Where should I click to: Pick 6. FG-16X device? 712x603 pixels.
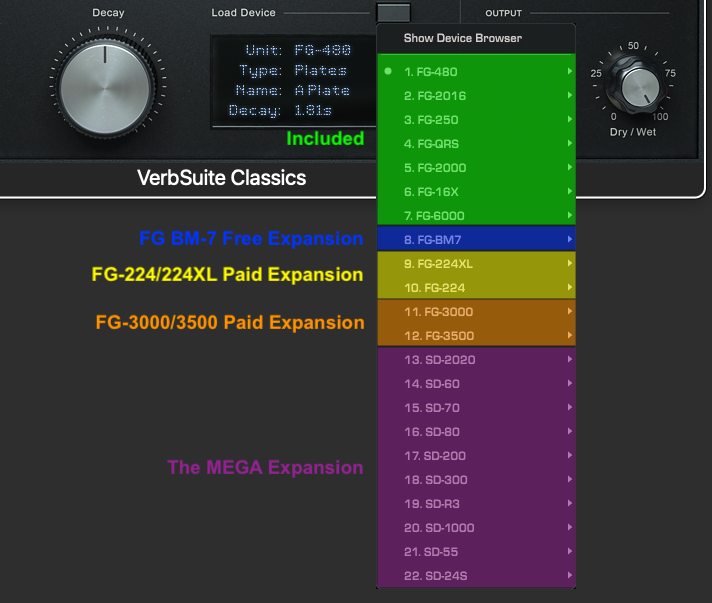pyautogui.click(x=476, y=192)
